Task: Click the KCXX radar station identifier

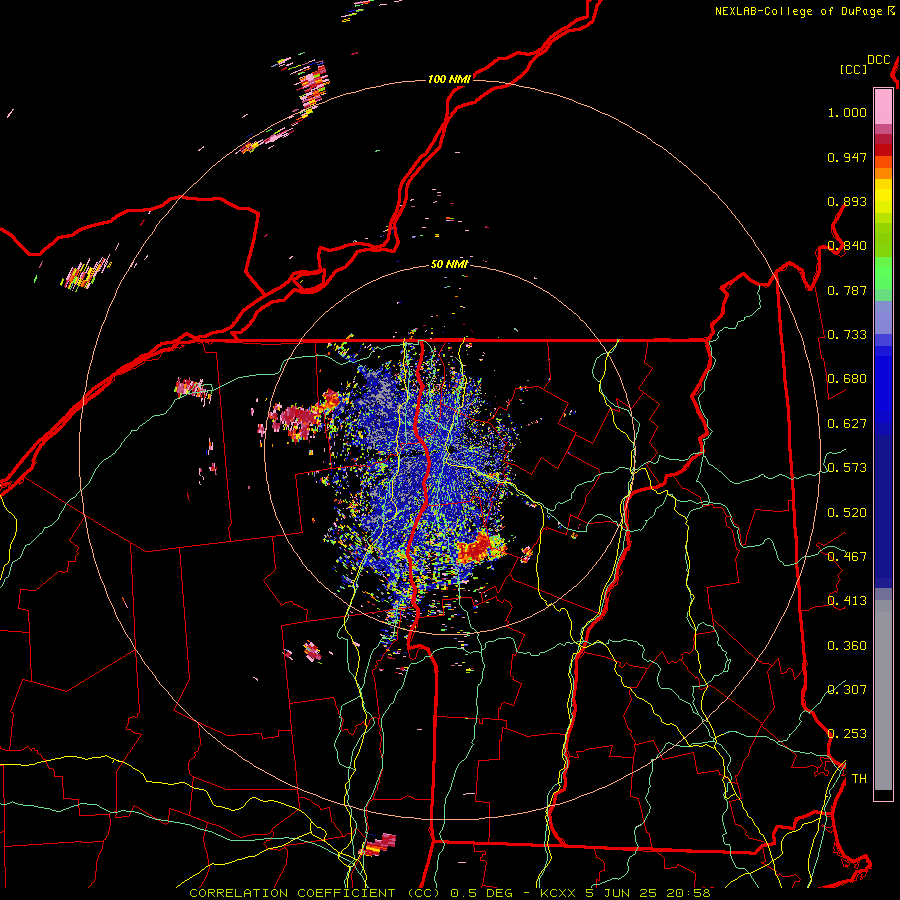Action: (557, 893)
